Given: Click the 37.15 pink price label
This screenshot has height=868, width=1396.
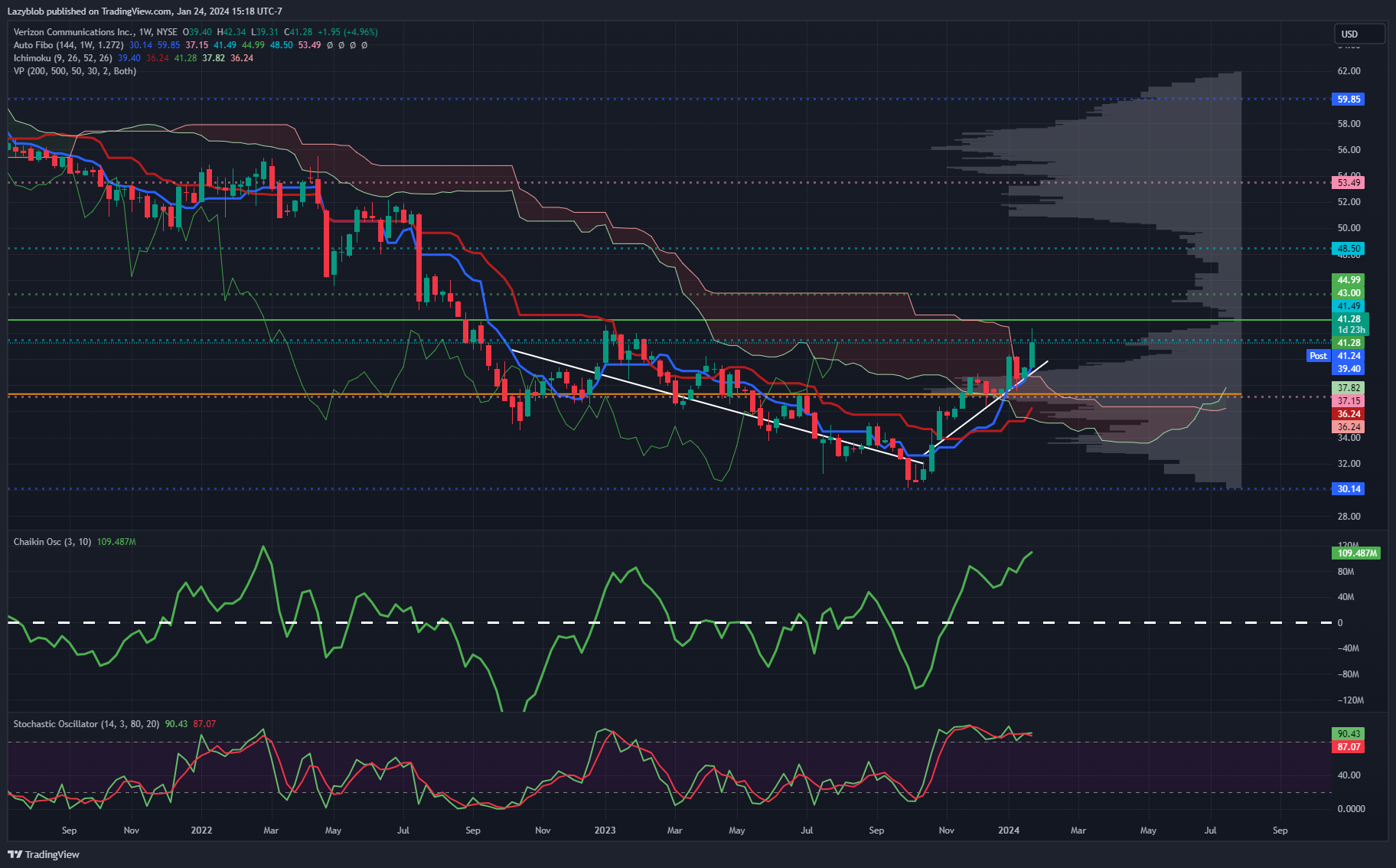Looking at the screenshot, I should [x=1349, y=401].
